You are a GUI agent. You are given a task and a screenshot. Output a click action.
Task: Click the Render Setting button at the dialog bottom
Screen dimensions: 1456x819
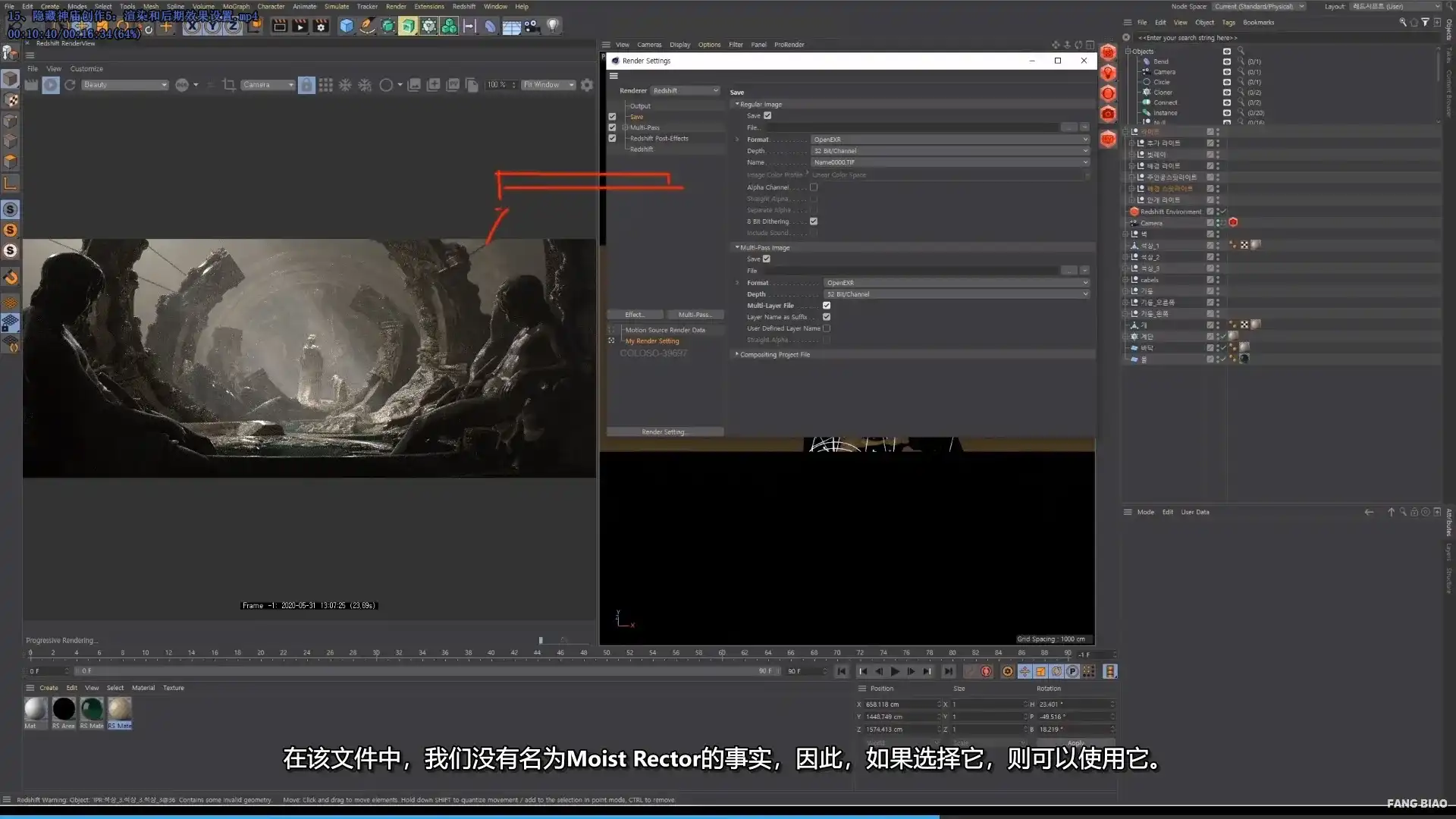(x=664, y=431)
